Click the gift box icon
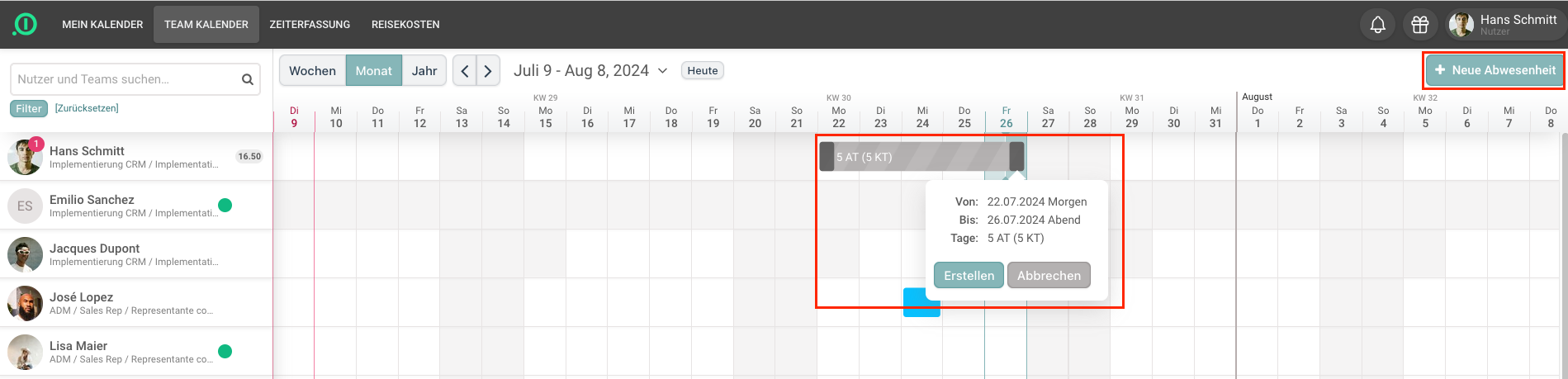Image resolution: width=1568 pixels, height=379 pixels. point(1420,25)
